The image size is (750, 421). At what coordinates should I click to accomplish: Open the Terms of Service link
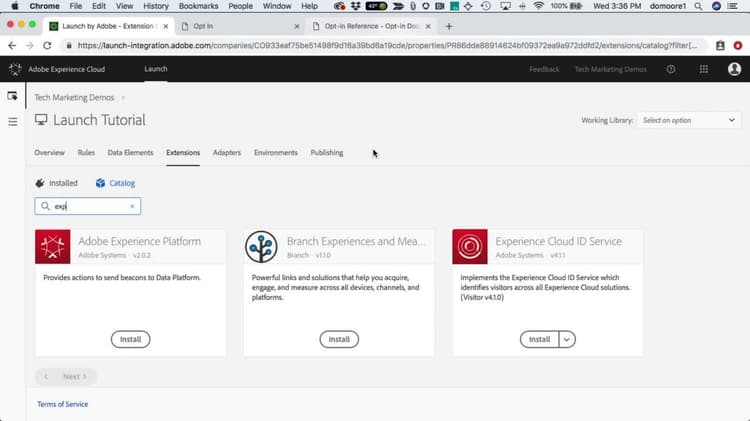(x=63, y=404)
